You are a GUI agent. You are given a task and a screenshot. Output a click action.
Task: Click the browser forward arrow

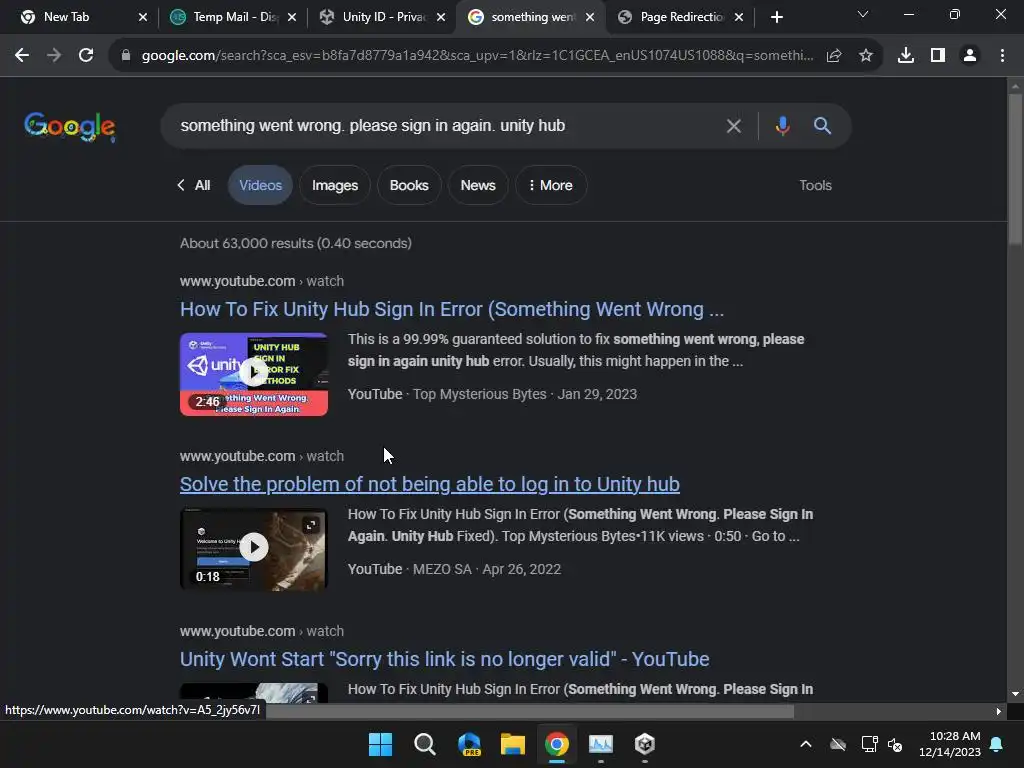click(54, 56)
